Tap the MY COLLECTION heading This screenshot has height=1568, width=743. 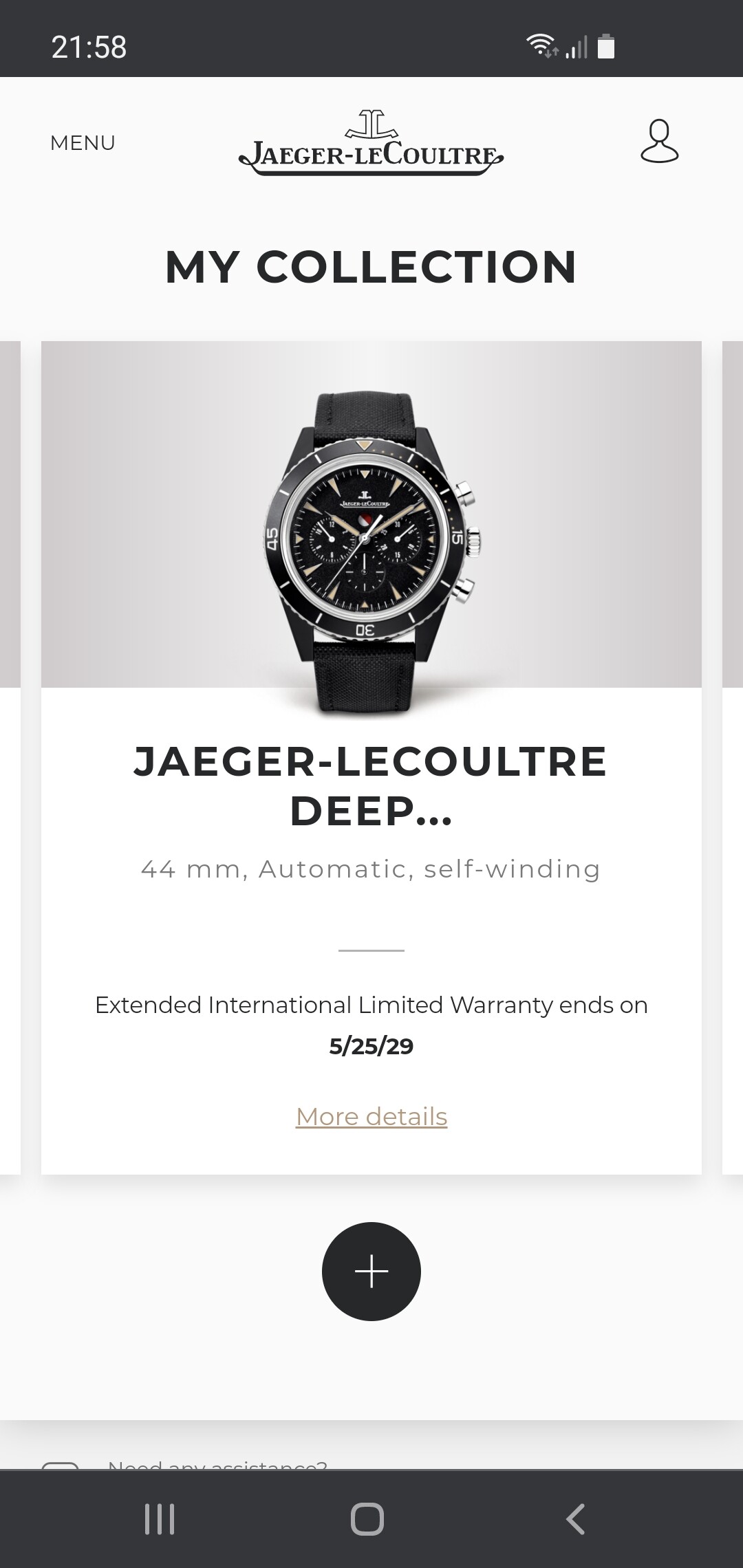(x=371, y=267)
